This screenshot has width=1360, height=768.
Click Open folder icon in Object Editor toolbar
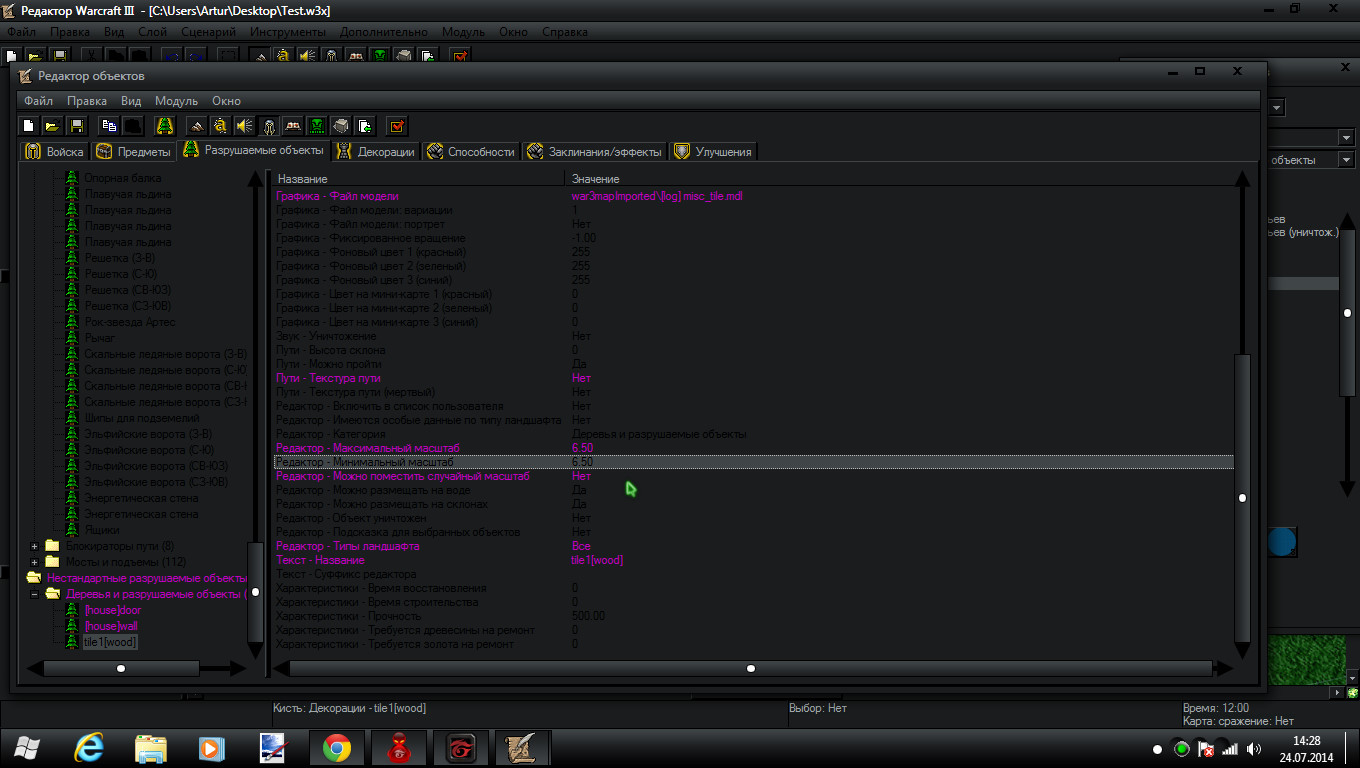(52, 126)
